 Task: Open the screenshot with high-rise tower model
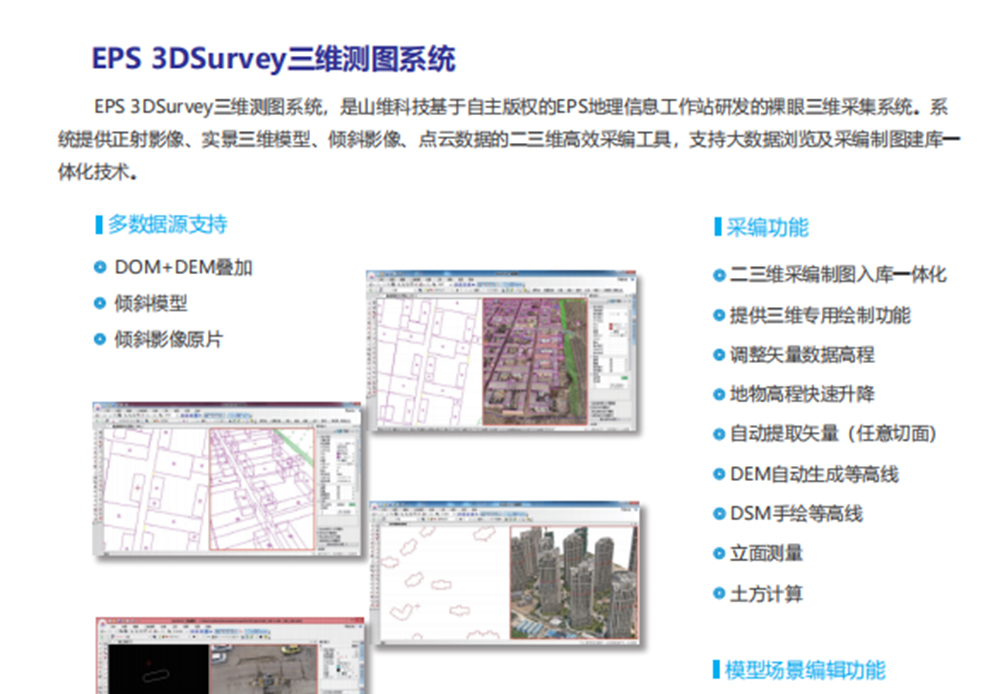(505, 573)
